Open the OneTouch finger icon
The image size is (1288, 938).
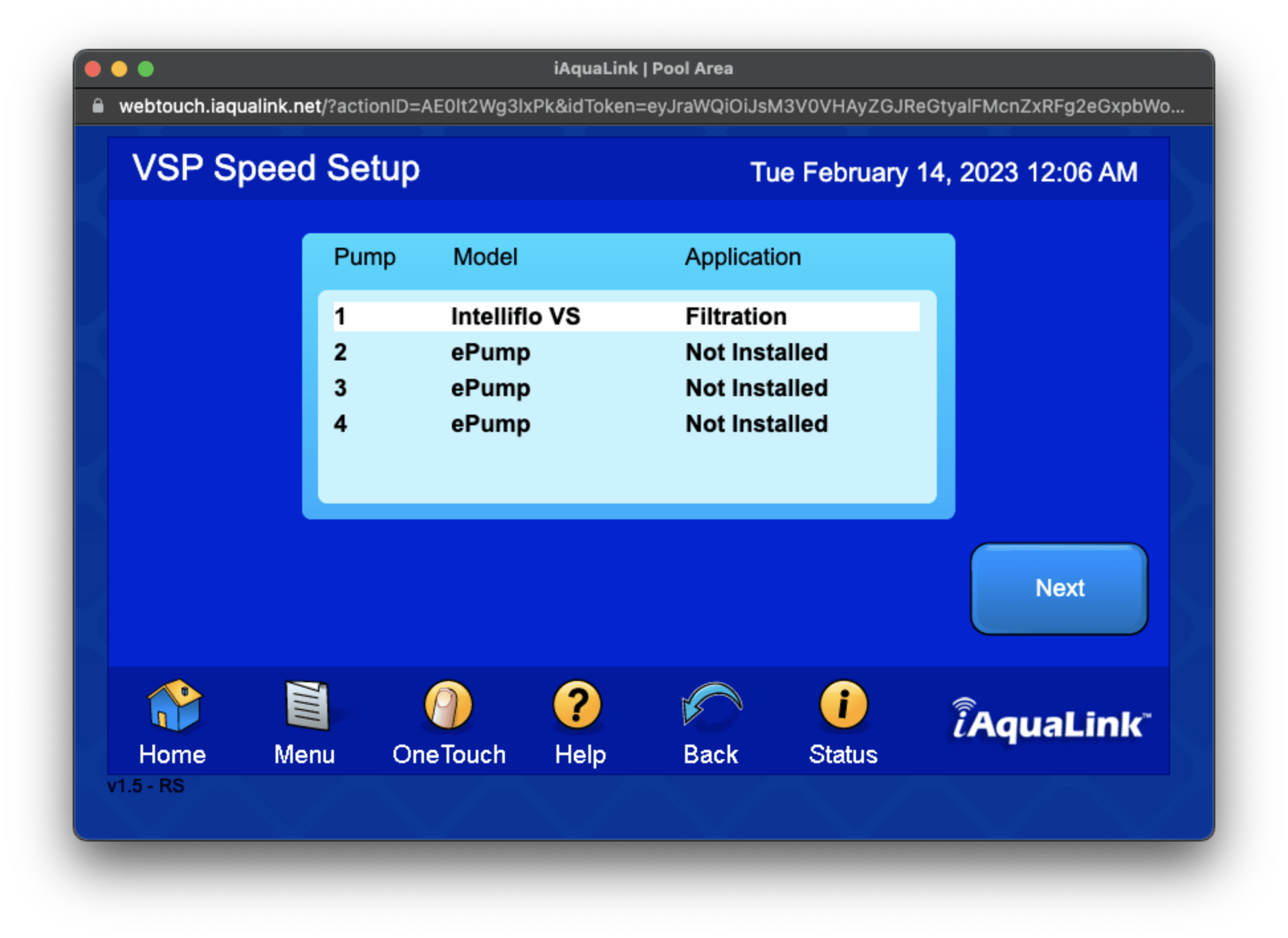click(449, 705)
